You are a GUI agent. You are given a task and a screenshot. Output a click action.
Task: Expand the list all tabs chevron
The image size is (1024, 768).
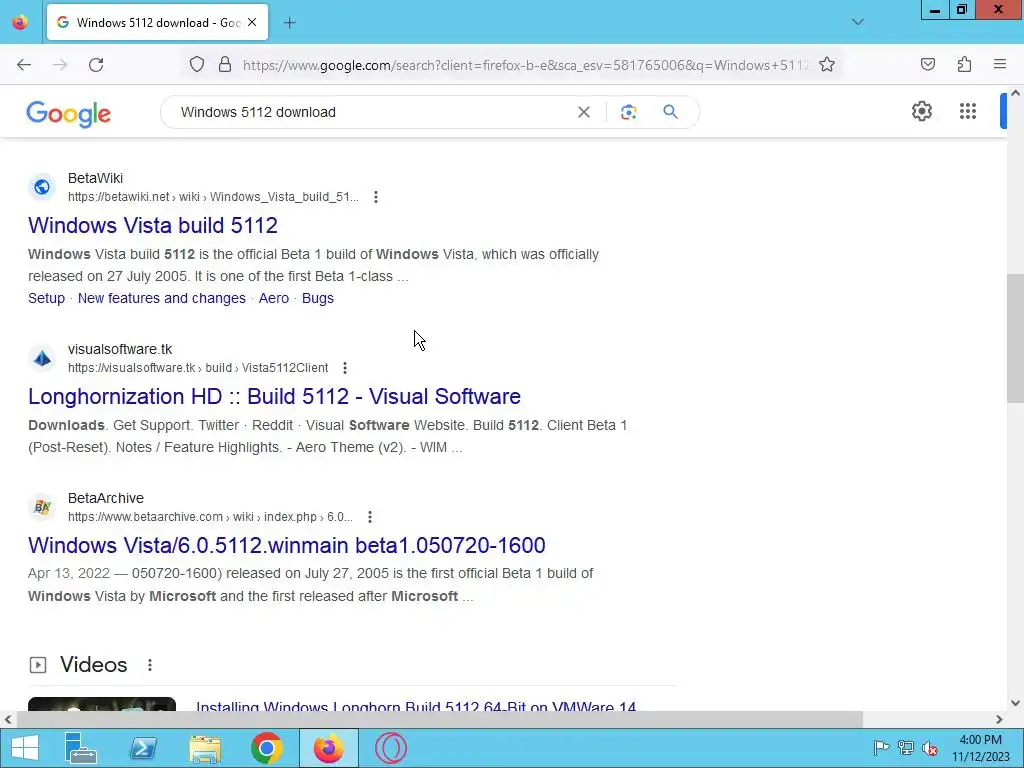[857, 22]
